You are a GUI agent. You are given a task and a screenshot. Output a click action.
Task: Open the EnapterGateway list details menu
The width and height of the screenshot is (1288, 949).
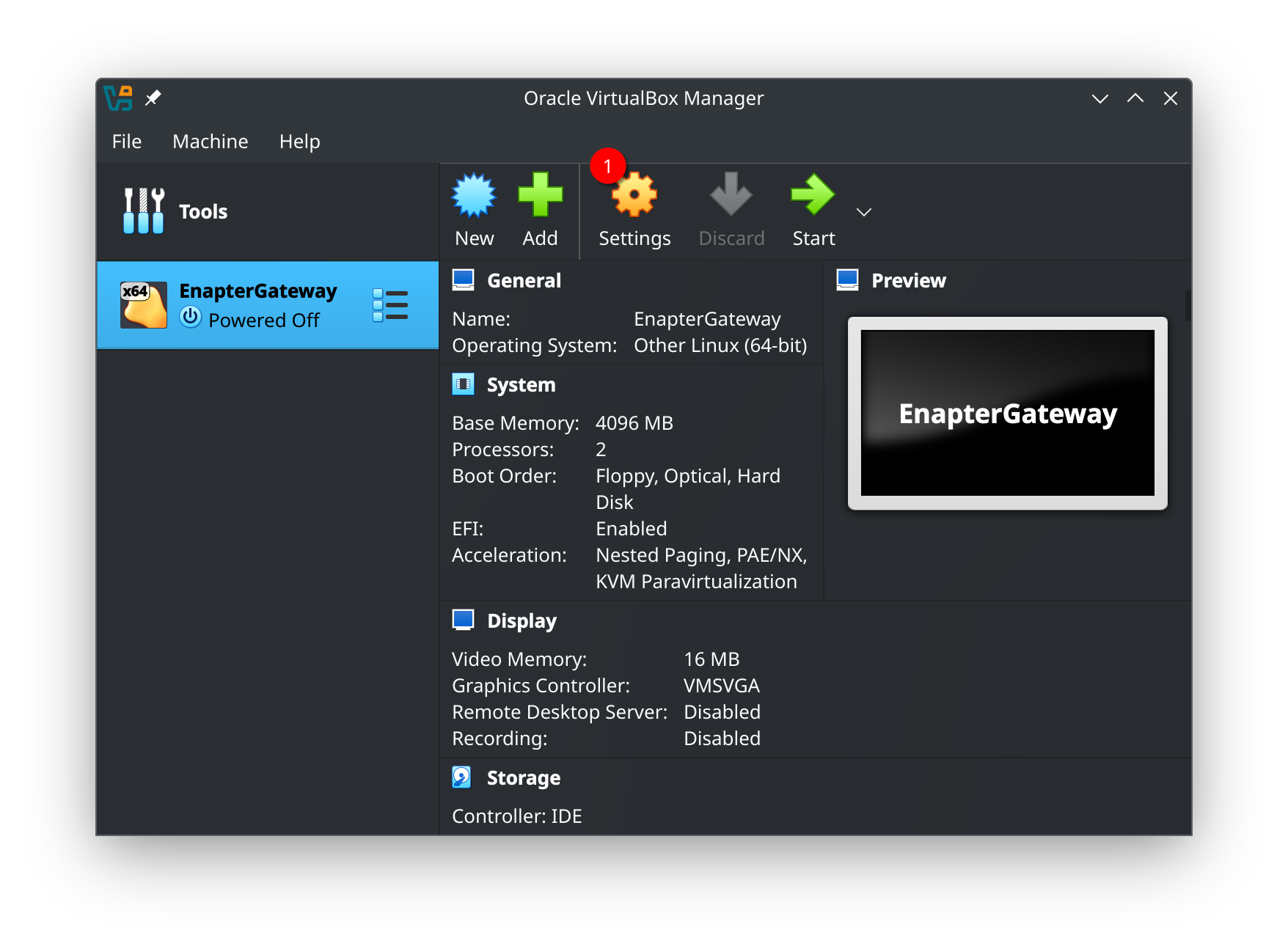391,304
